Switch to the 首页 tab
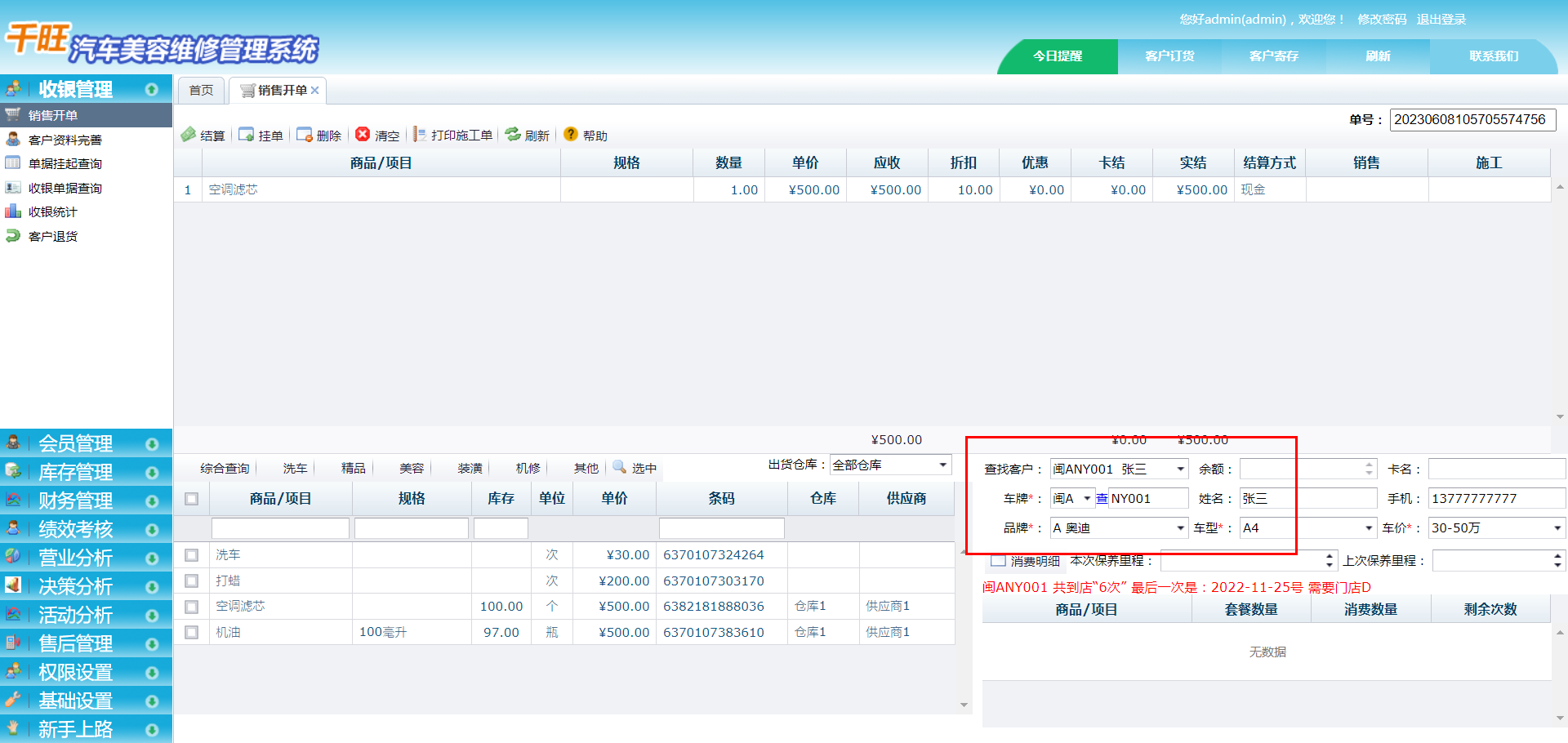This screenshot has height=743, width=1568. point(201,91)
